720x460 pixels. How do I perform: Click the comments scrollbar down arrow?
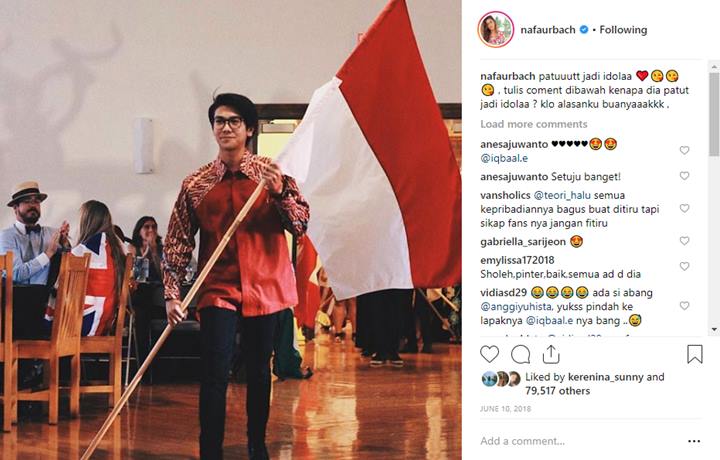coord(714,329)
